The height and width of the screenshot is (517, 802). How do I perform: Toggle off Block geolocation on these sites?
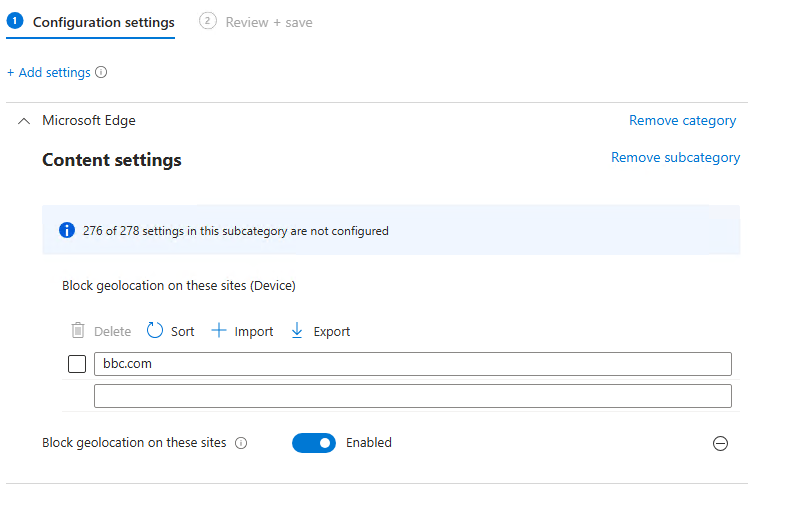coord(314,443)
